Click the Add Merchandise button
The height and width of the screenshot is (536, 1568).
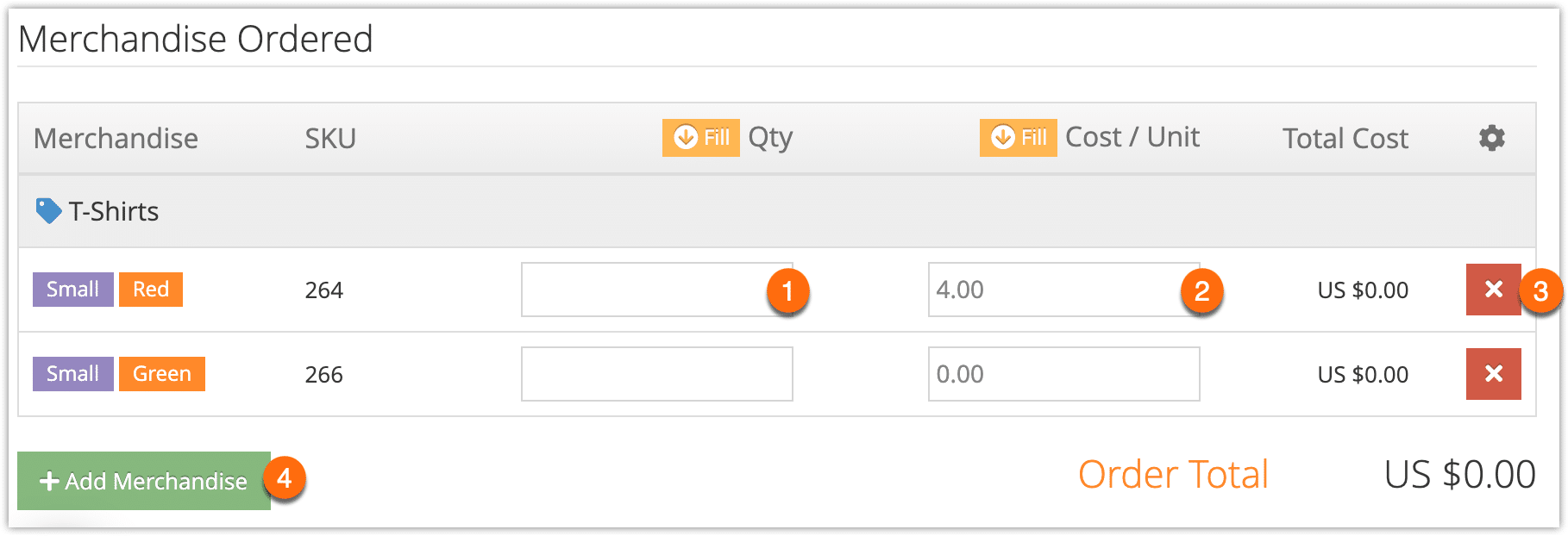tap(144, 481)
